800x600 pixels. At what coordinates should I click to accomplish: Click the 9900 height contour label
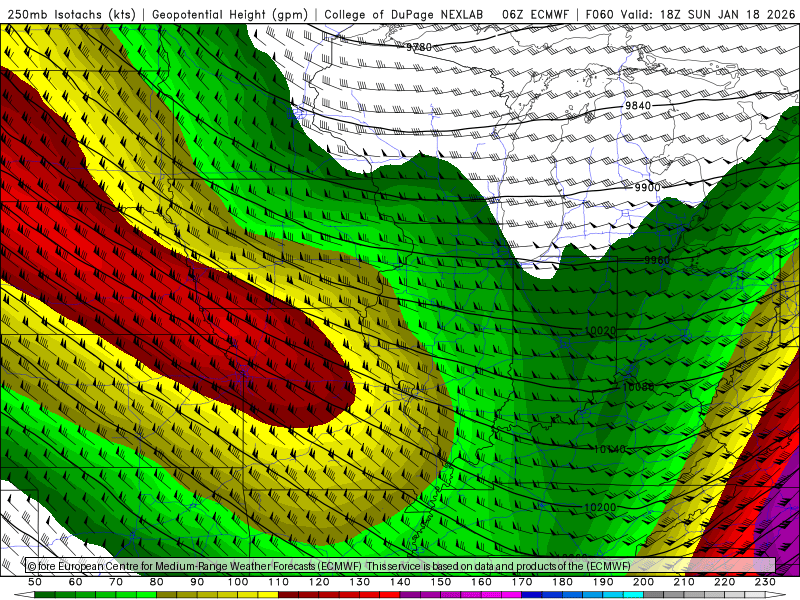(x=647, y=187)
